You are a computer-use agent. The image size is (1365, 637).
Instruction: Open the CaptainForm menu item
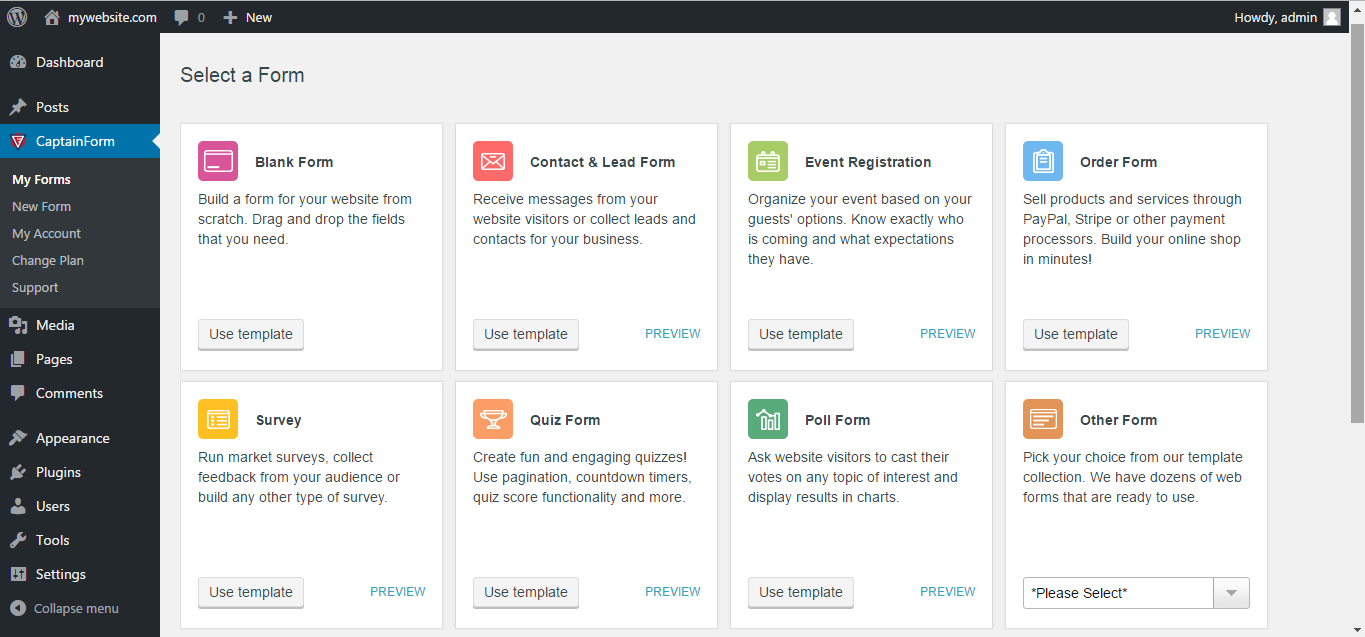(x=80, y=141)
